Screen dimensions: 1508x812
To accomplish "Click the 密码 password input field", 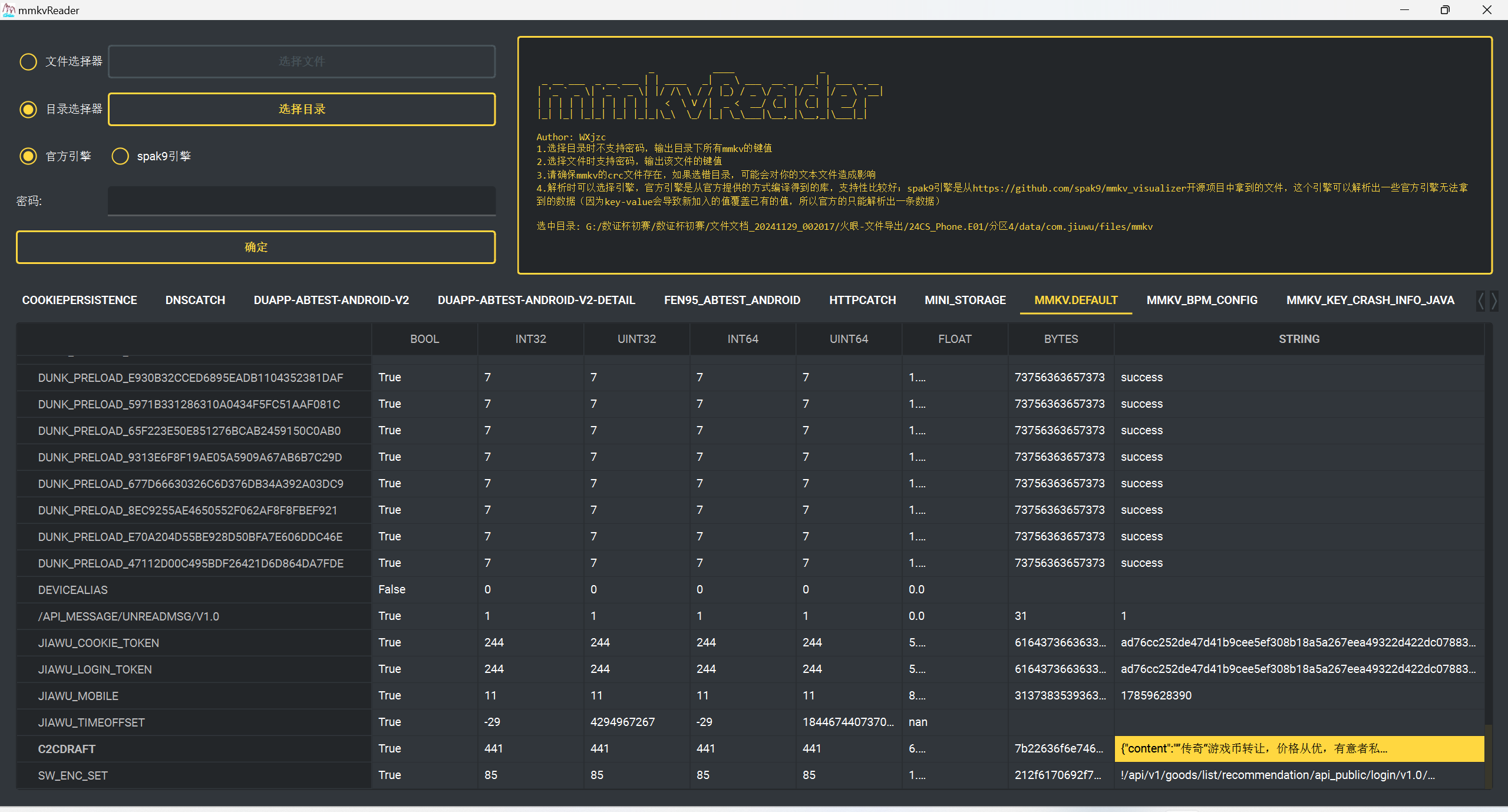I will point(302,201).
